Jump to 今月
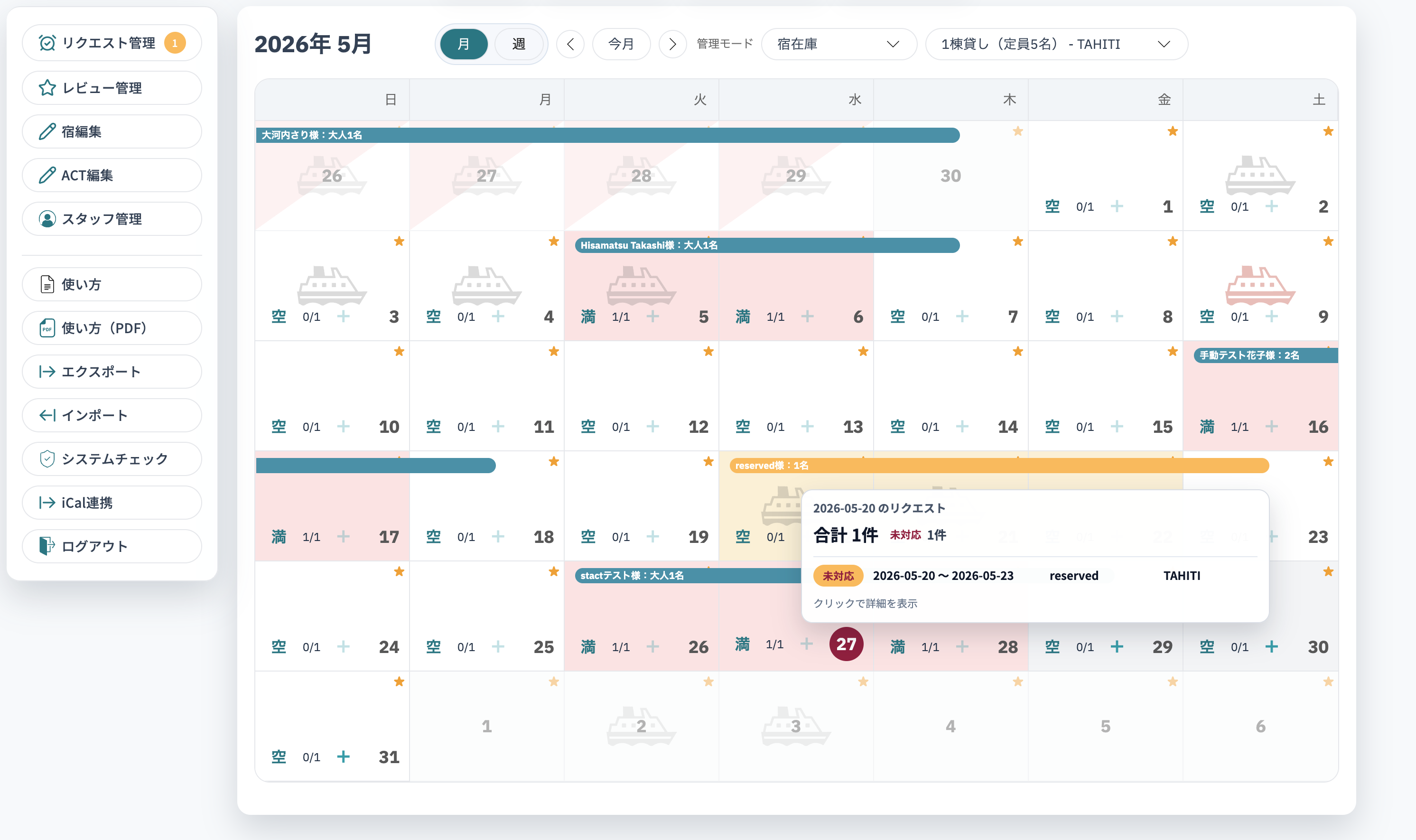This screenshot has width=1416, height=840. pyautogui.click(x=621, y=44)
